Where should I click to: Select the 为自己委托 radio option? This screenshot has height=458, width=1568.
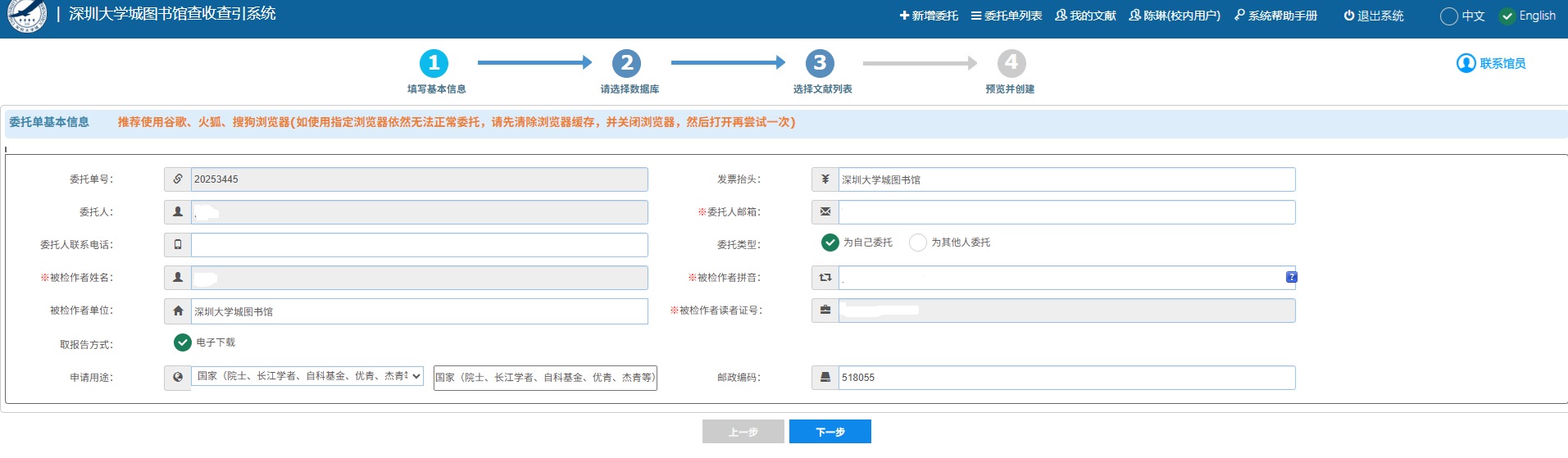[830, 243]
